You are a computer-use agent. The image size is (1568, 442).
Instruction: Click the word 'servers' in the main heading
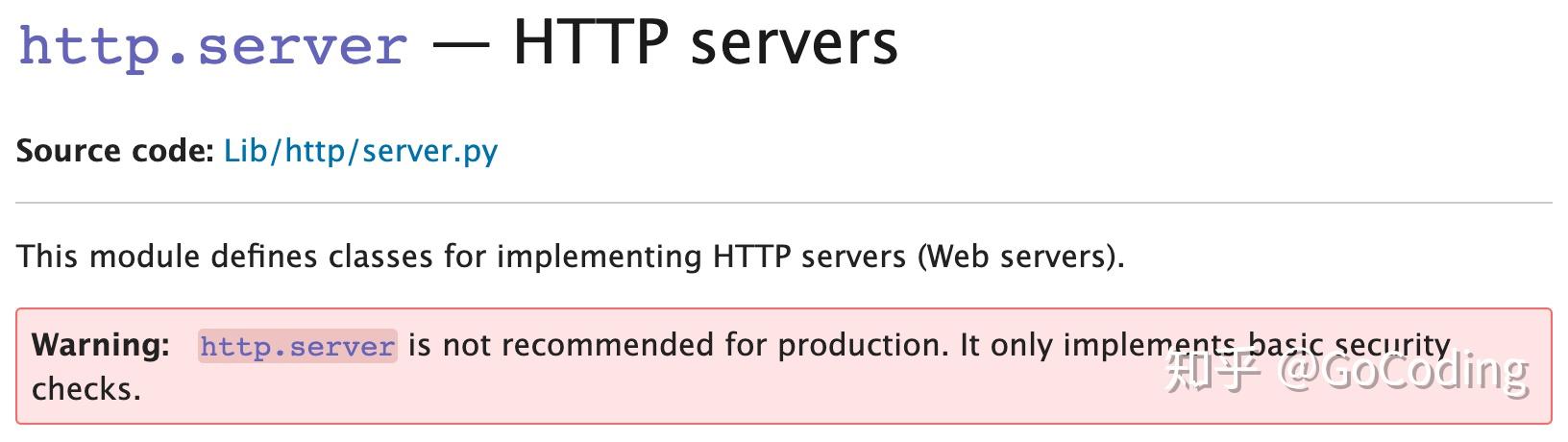tap(795, 43)
